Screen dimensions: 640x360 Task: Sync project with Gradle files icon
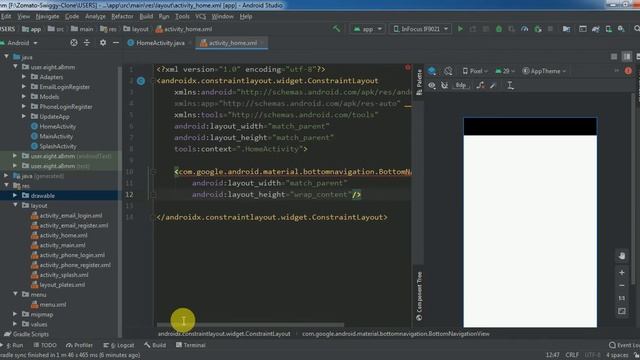click(596, 29)
